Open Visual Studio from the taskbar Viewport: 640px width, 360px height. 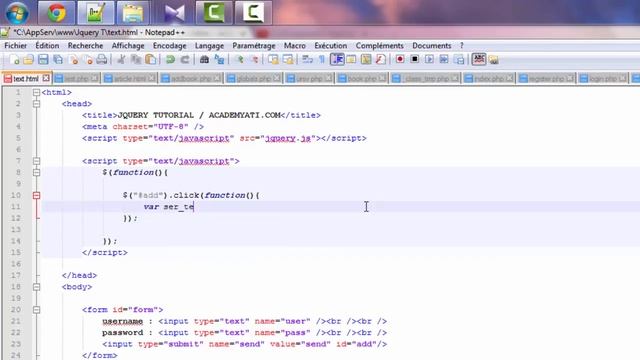(174, 12)
